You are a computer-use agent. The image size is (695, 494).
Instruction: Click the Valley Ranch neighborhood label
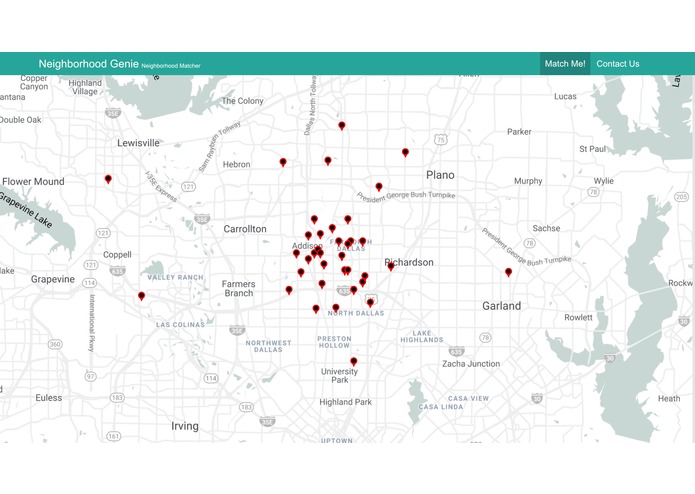tap(176, 277)
